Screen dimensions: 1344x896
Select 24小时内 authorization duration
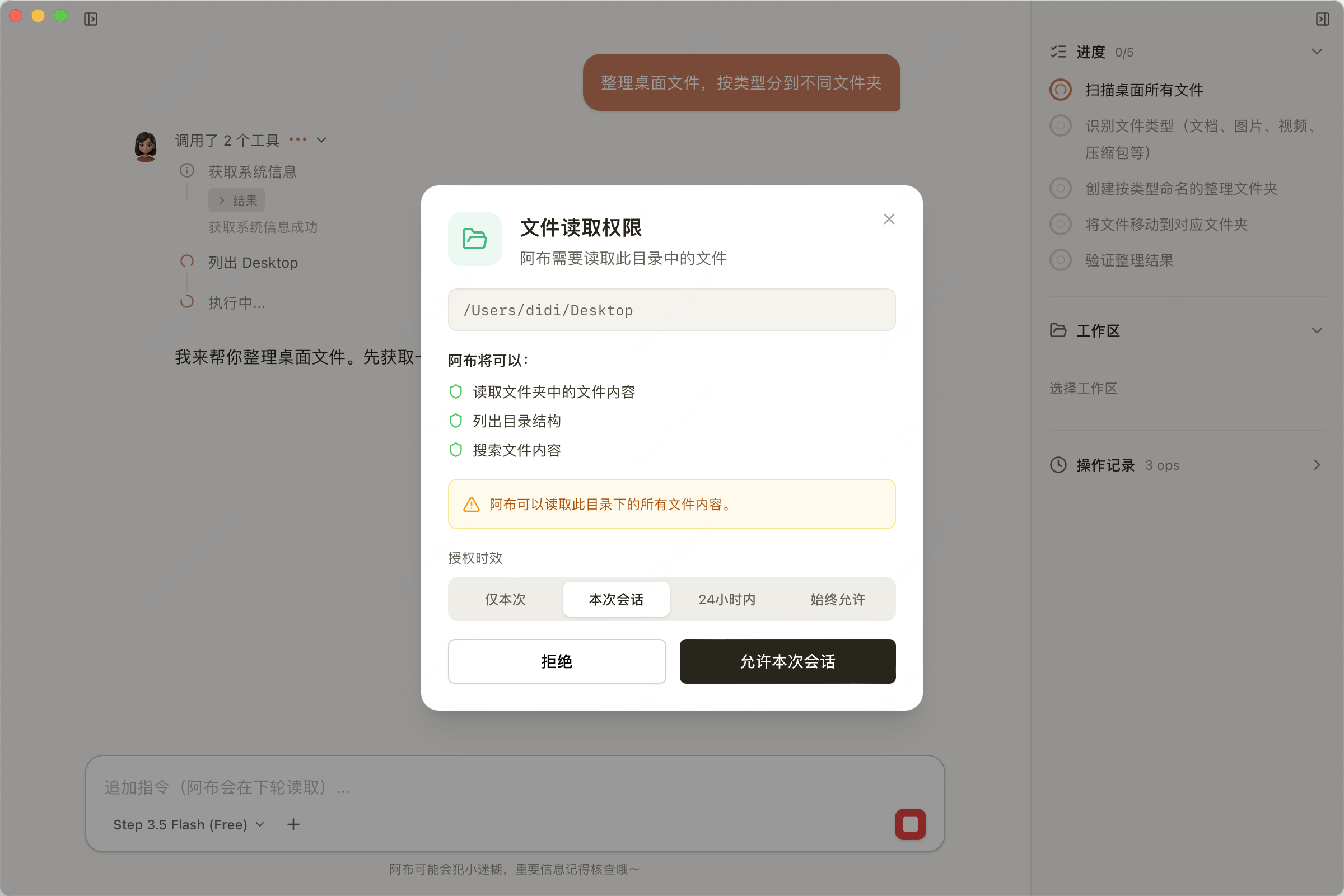tap(726, 599)
